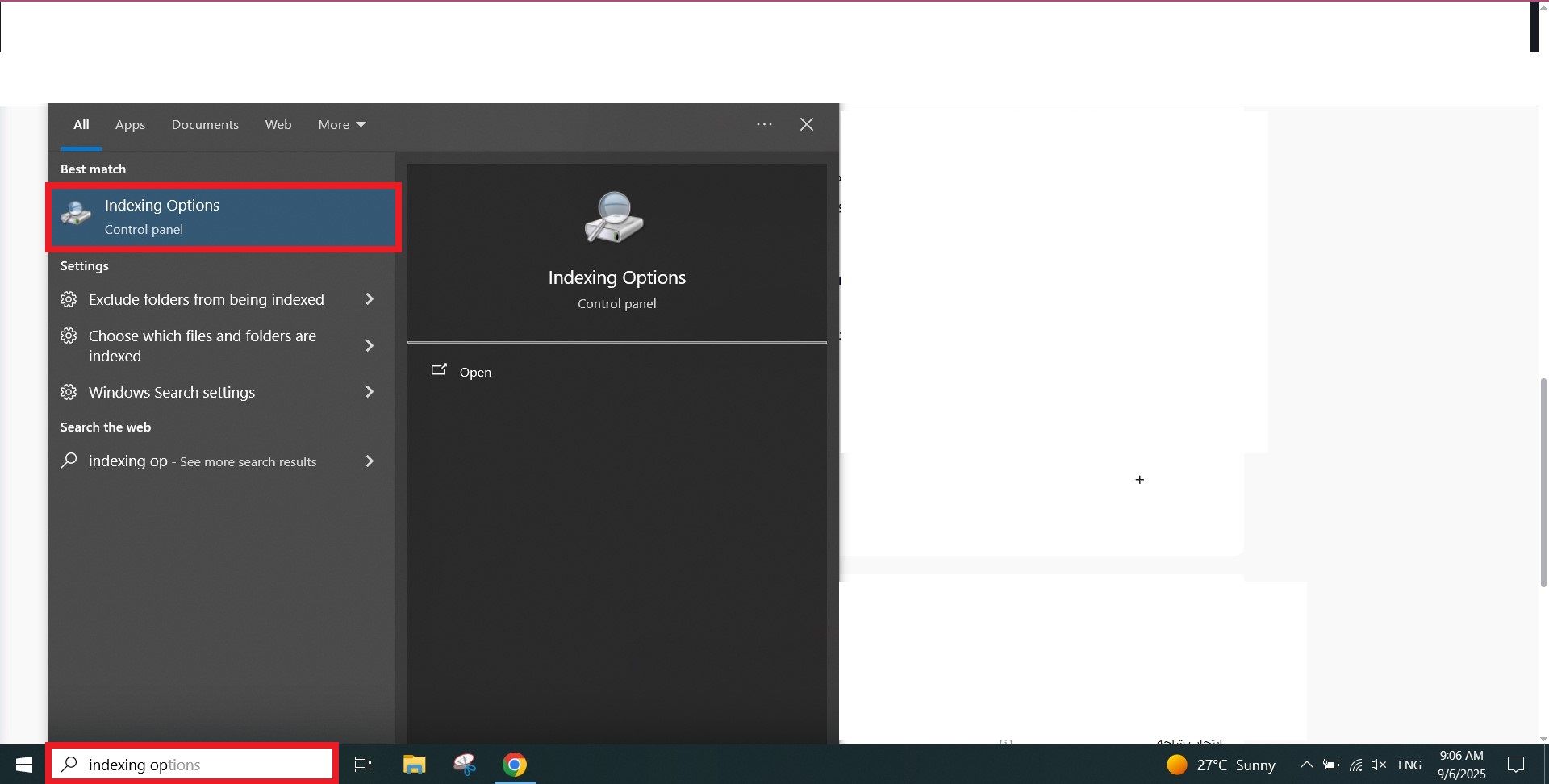Open Snipping Tool from the taskbar

[465, 764]
